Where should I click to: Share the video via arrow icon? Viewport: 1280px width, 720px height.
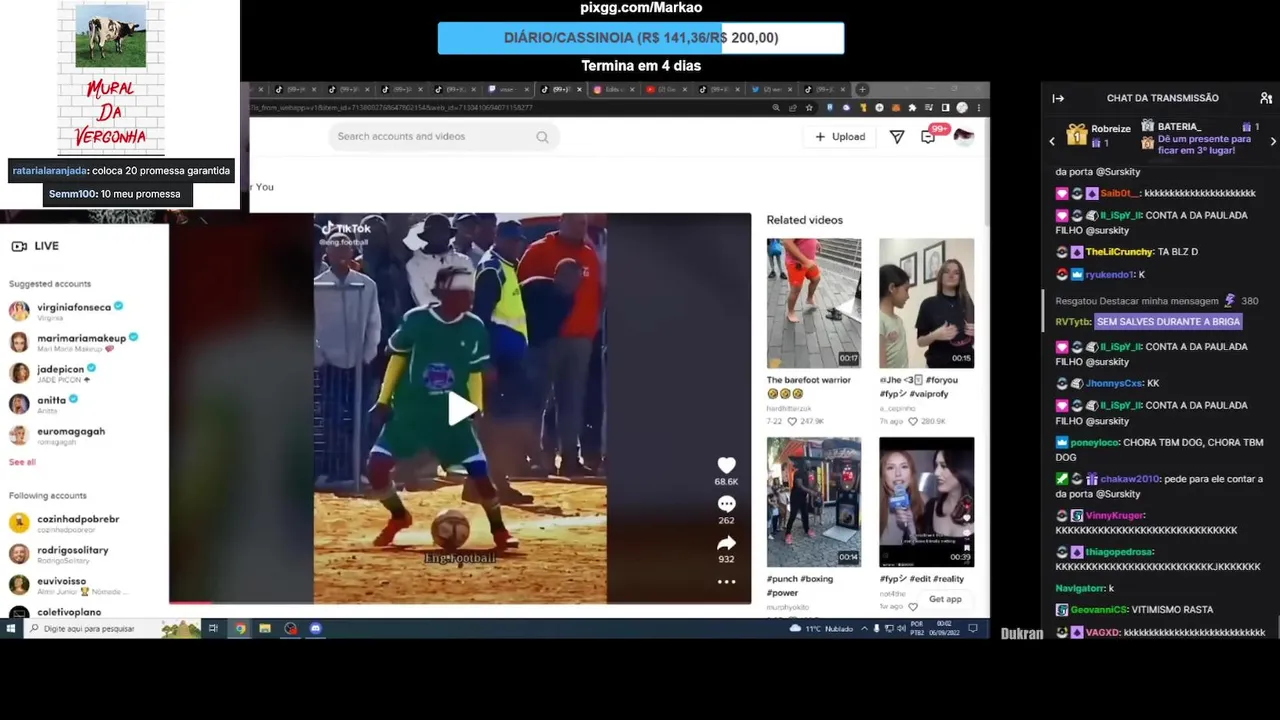[x=726, y=543]
